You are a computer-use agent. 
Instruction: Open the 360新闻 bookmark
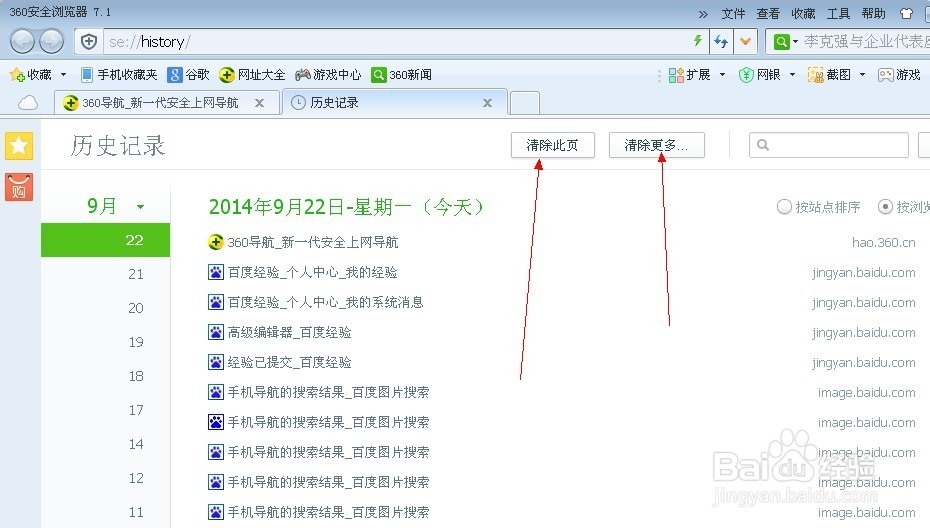click(402, 75)
